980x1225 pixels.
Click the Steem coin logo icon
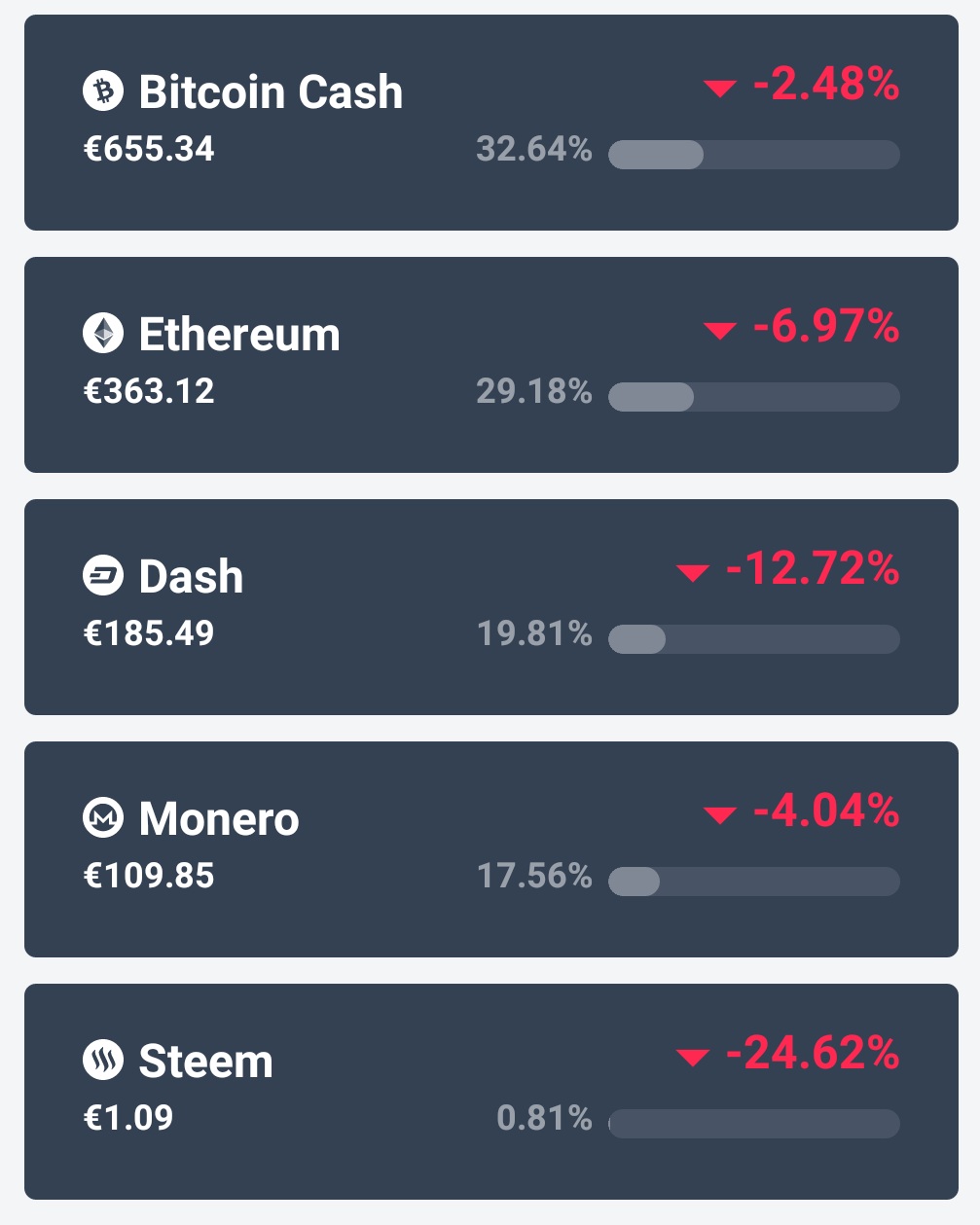(103, 1061)
